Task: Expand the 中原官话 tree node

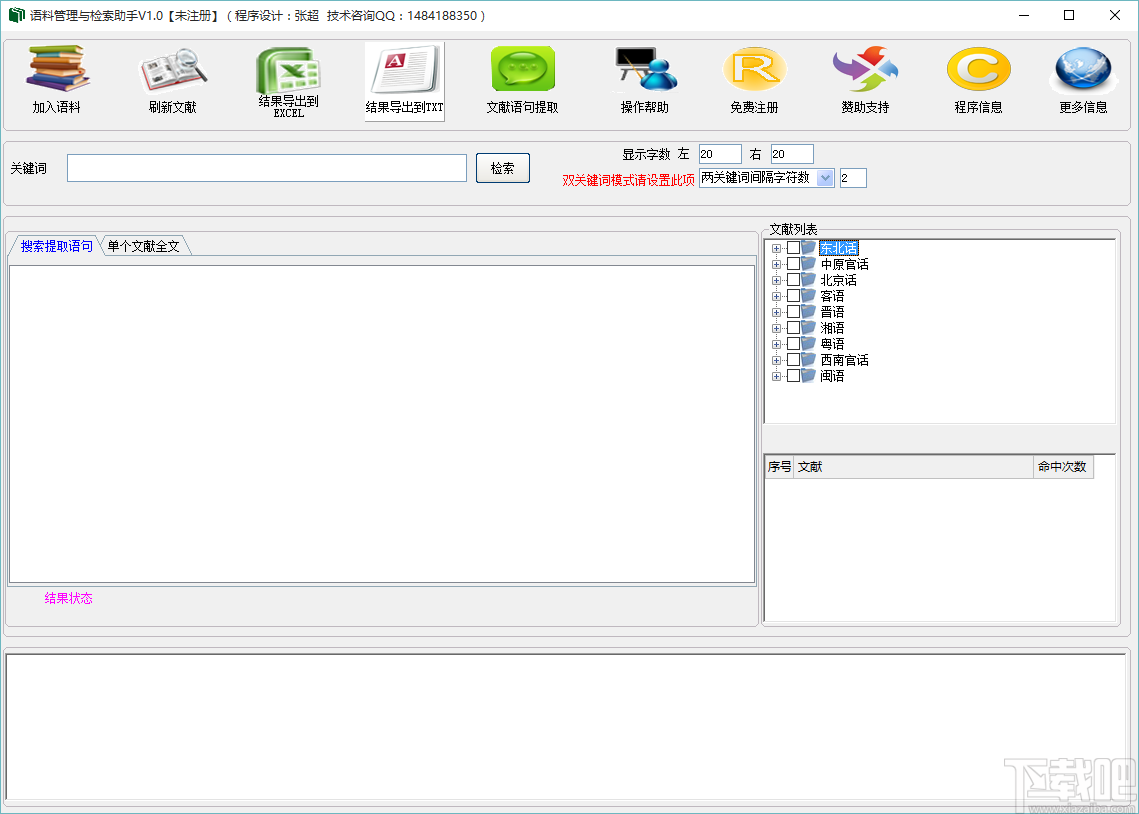Action: 777,264
